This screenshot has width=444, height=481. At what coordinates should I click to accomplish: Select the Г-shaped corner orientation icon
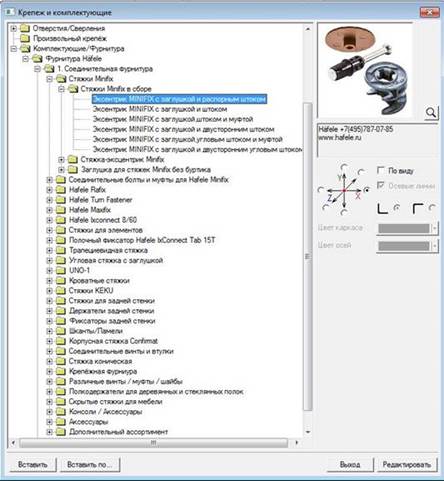click(418, 209)
